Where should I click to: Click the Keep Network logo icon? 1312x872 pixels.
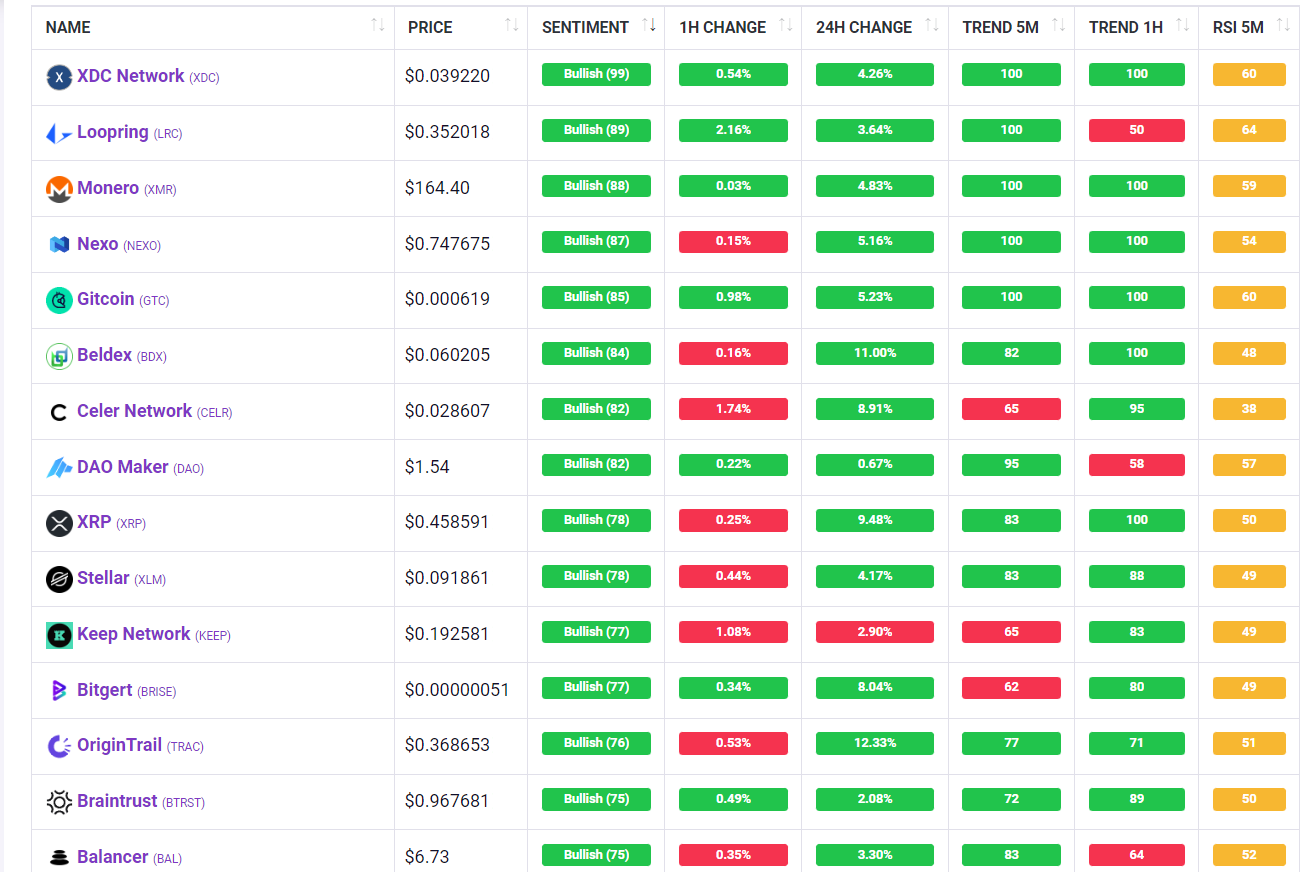pos(59,635)
